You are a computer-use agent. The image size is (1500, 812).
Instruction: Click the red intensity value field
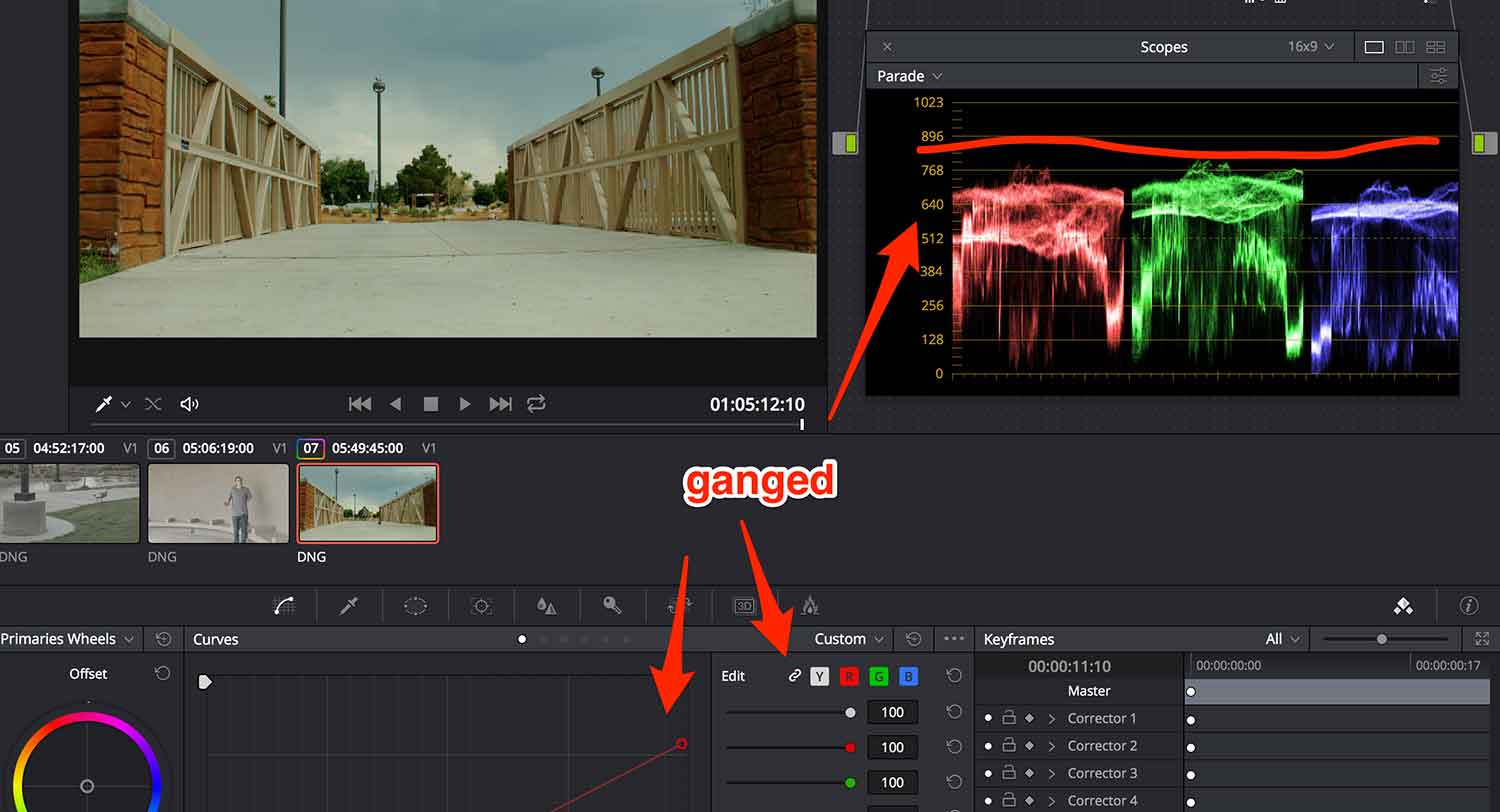pyautogui.click(x=892, y=747)
